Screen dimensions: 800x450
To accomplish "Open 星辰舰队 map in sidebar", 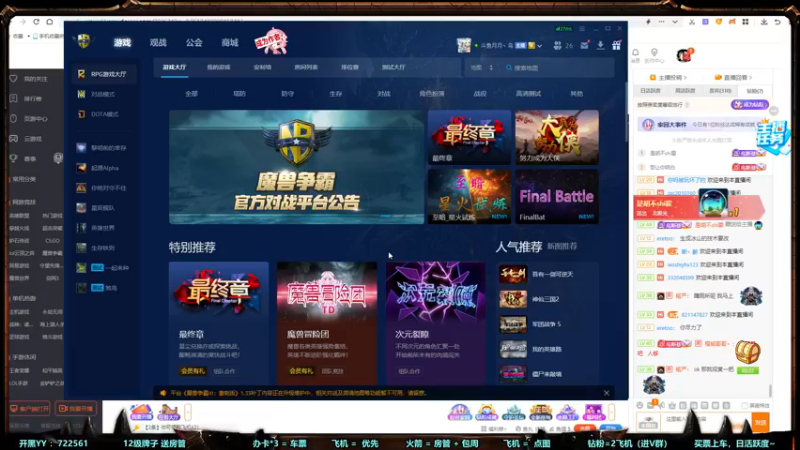I will 104,208.
